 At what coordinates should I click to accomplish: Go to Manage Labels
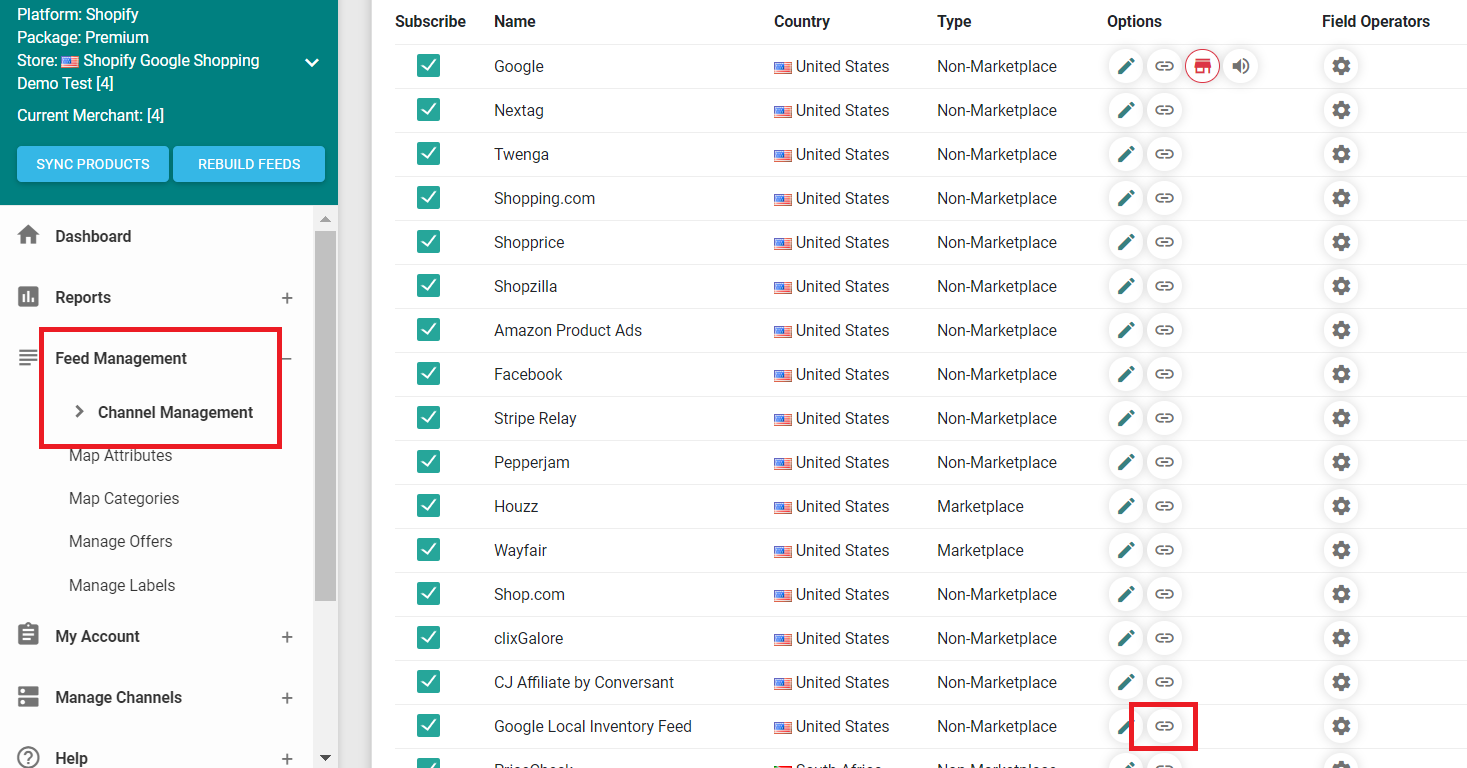pos(122,586)
